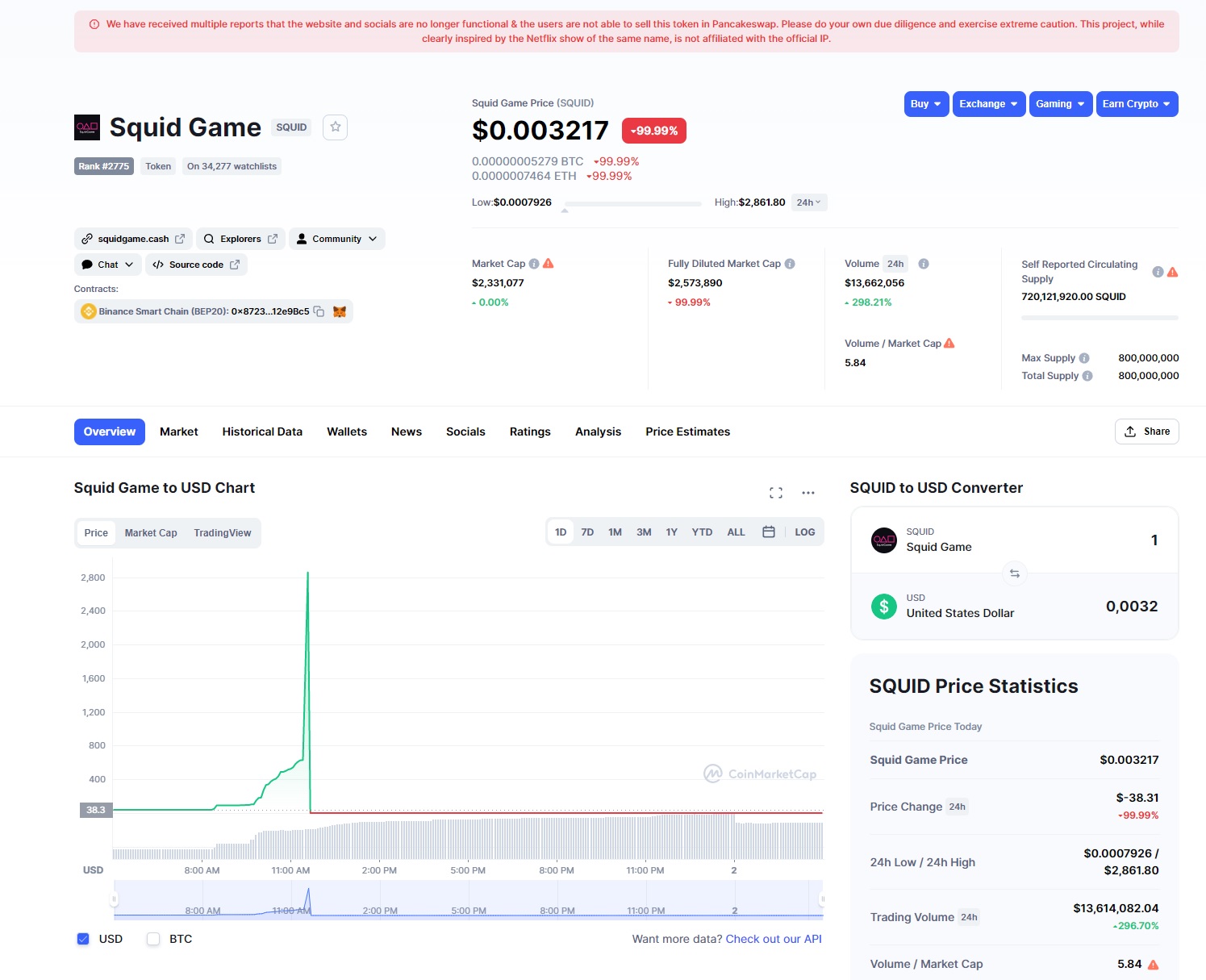
Task: Select 3M chart range
Action: click(644, 532)
